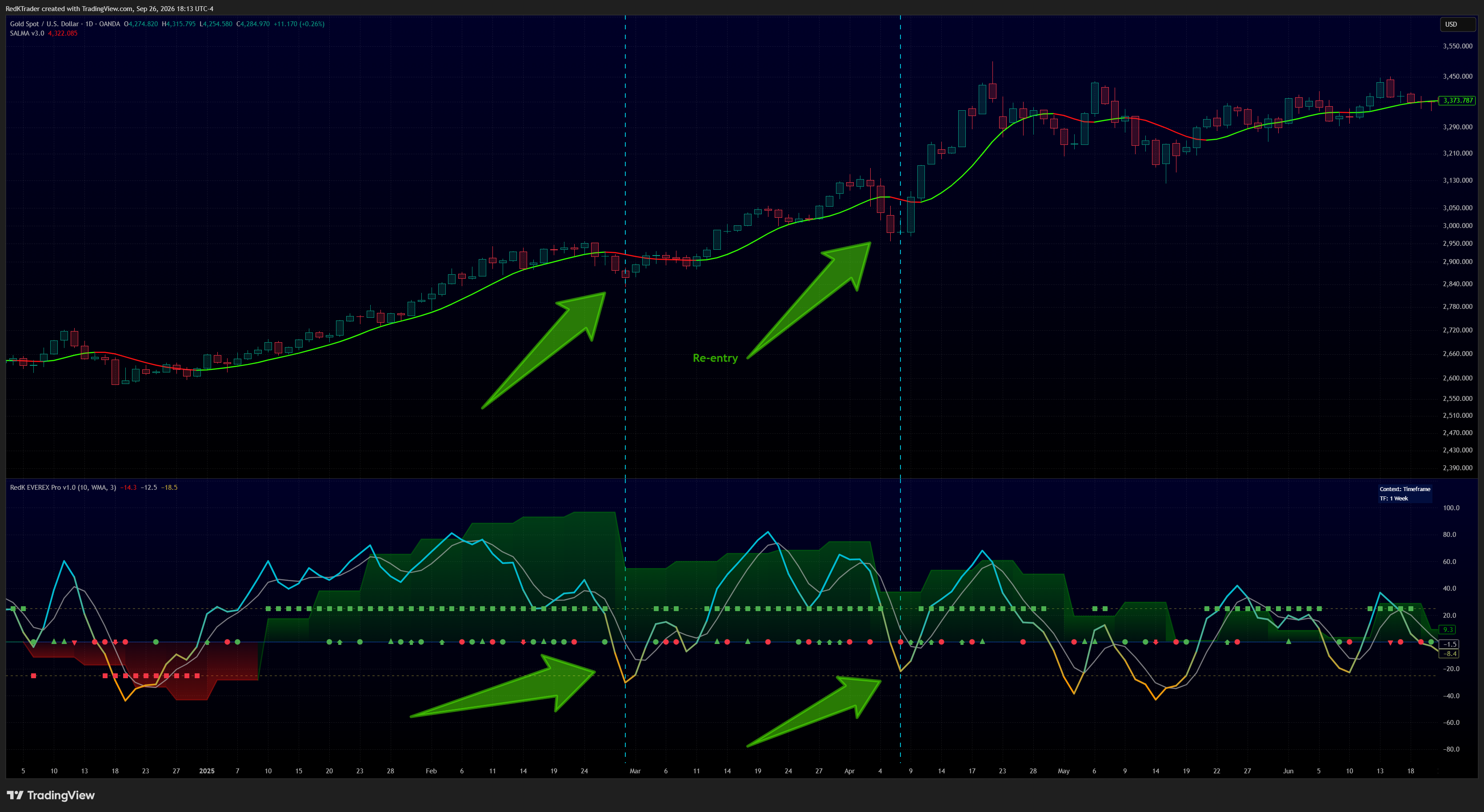Click the TradingView logo

point(51,795)
